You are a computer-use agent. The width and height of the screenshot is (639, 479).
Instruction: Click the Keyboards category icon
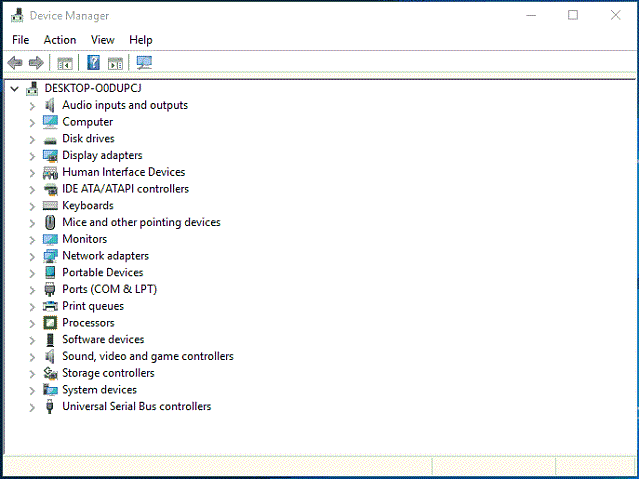pyautogui.click(x=50, y=206)
